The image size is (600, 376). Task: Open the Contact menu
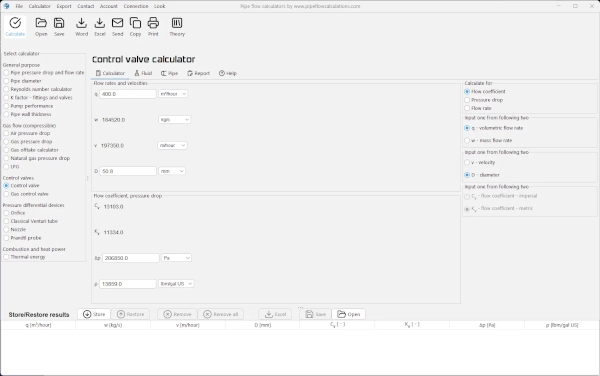tap(86, 6)
